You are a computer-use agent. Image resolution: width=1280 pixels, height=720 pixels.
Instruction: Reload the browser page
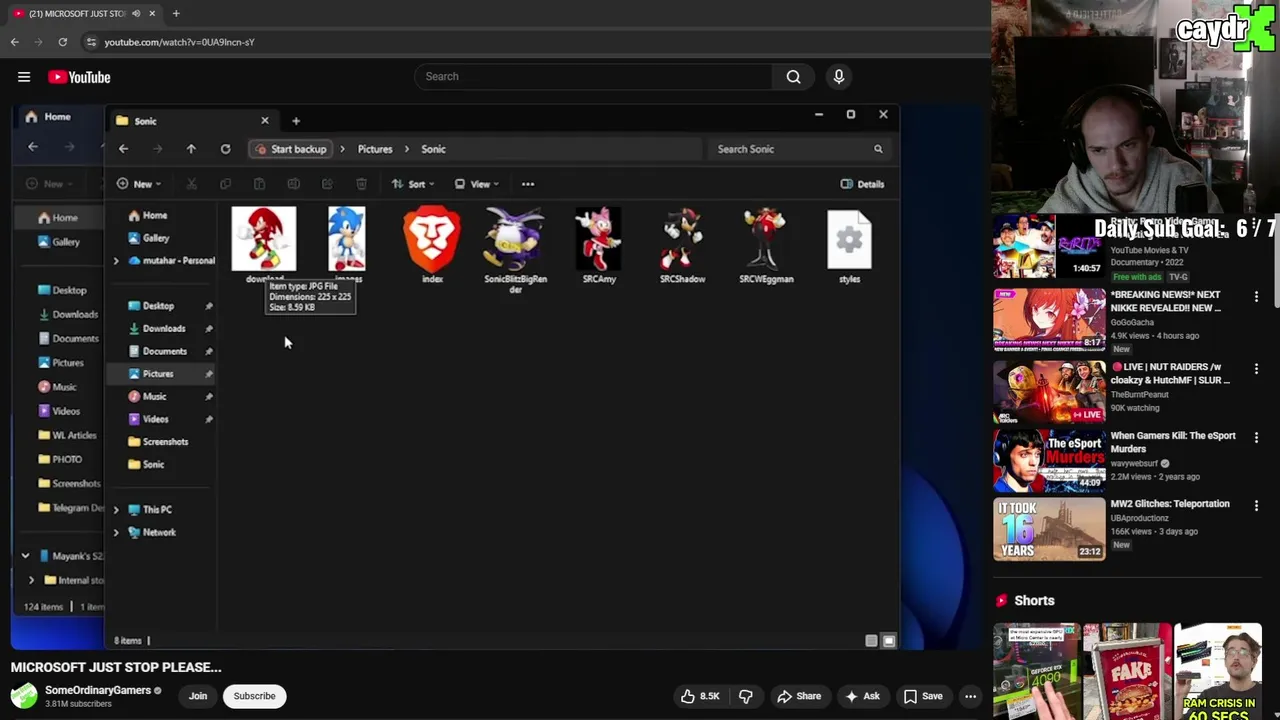click(x=62, y=42)
